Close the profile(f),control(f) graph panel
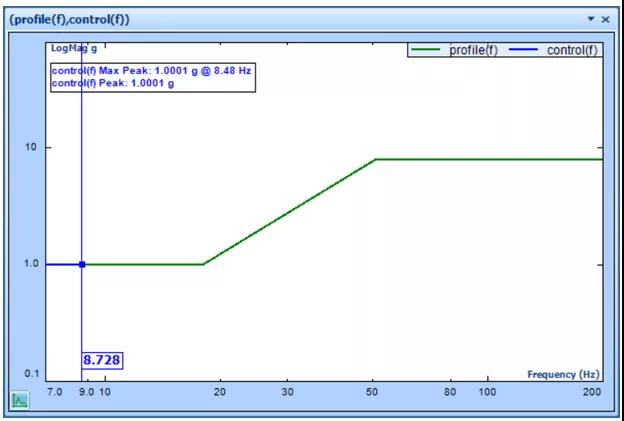 [606, 19]
